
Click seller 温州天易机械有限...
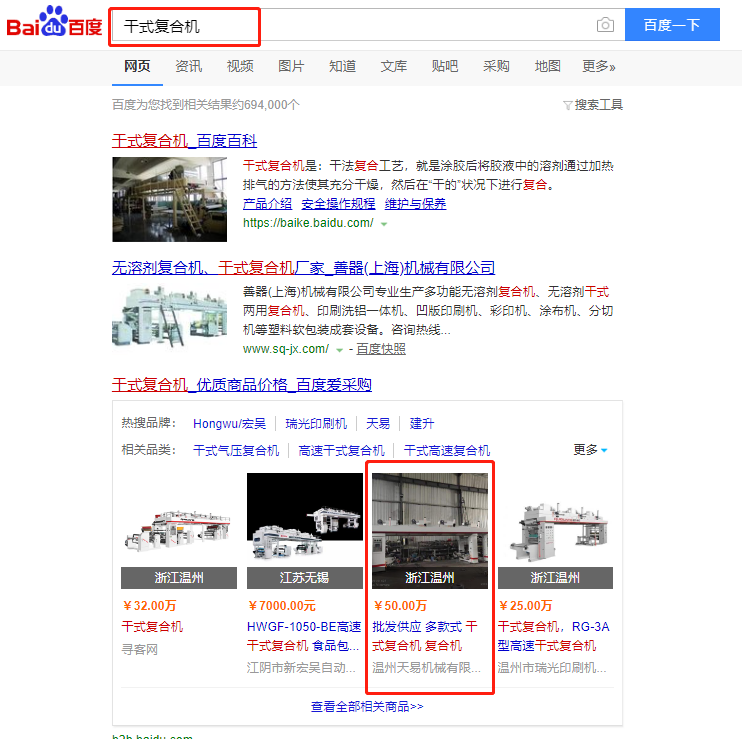pyautogui.click(x=426, y=668)
